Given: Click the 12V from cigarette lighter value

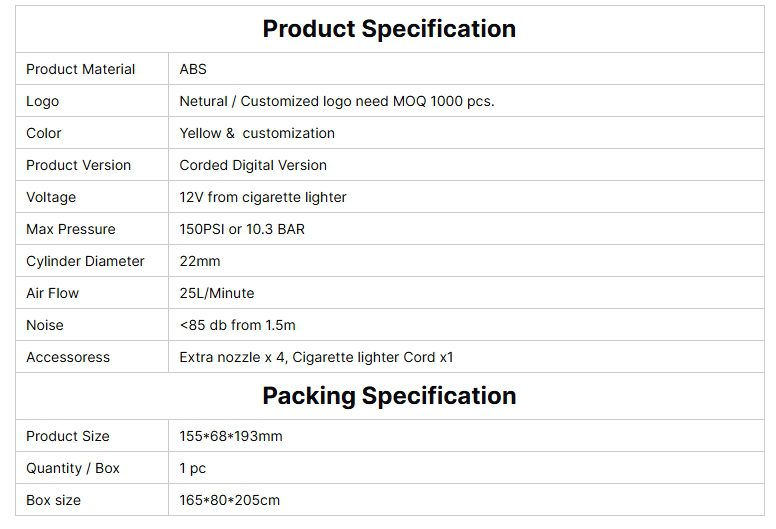Looking at the screenshot, I should pos(263,197).
